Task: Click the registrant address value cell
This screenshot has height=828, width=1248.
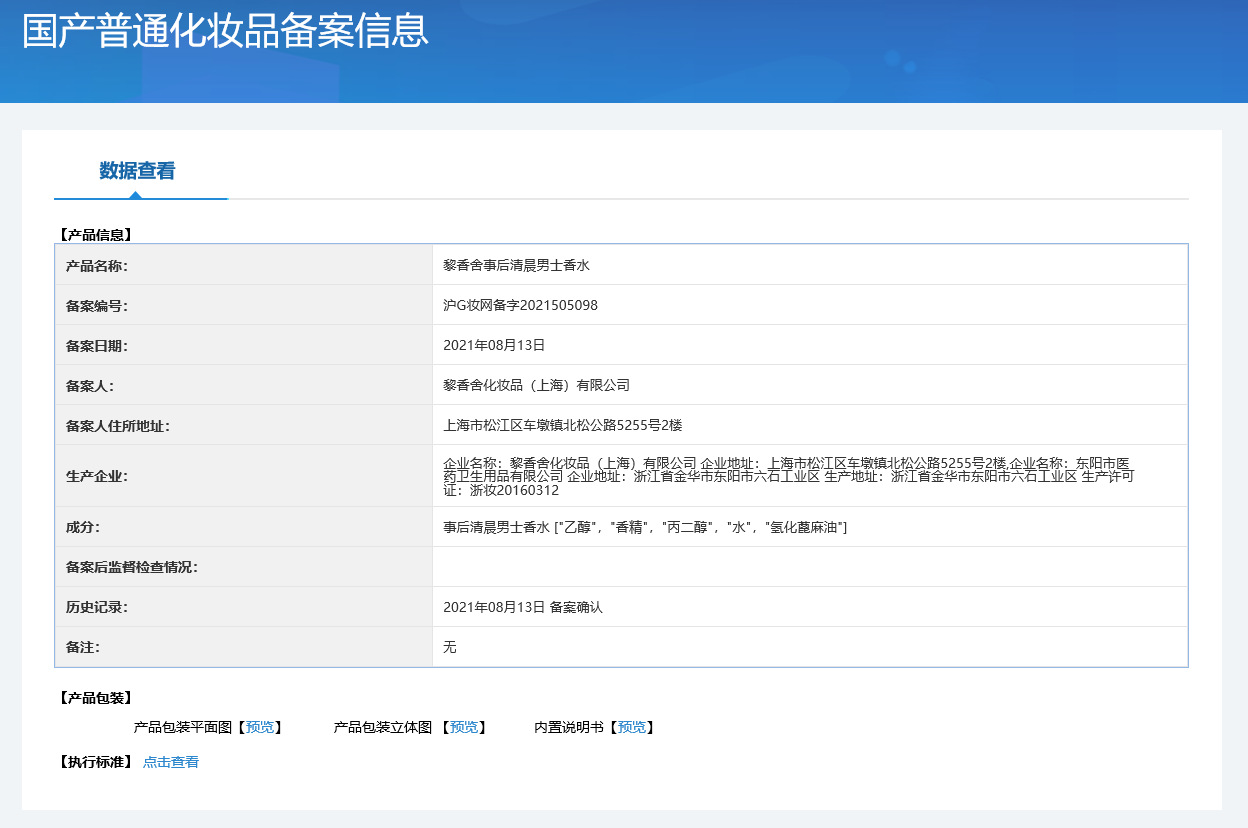Action: coord(562,425)
